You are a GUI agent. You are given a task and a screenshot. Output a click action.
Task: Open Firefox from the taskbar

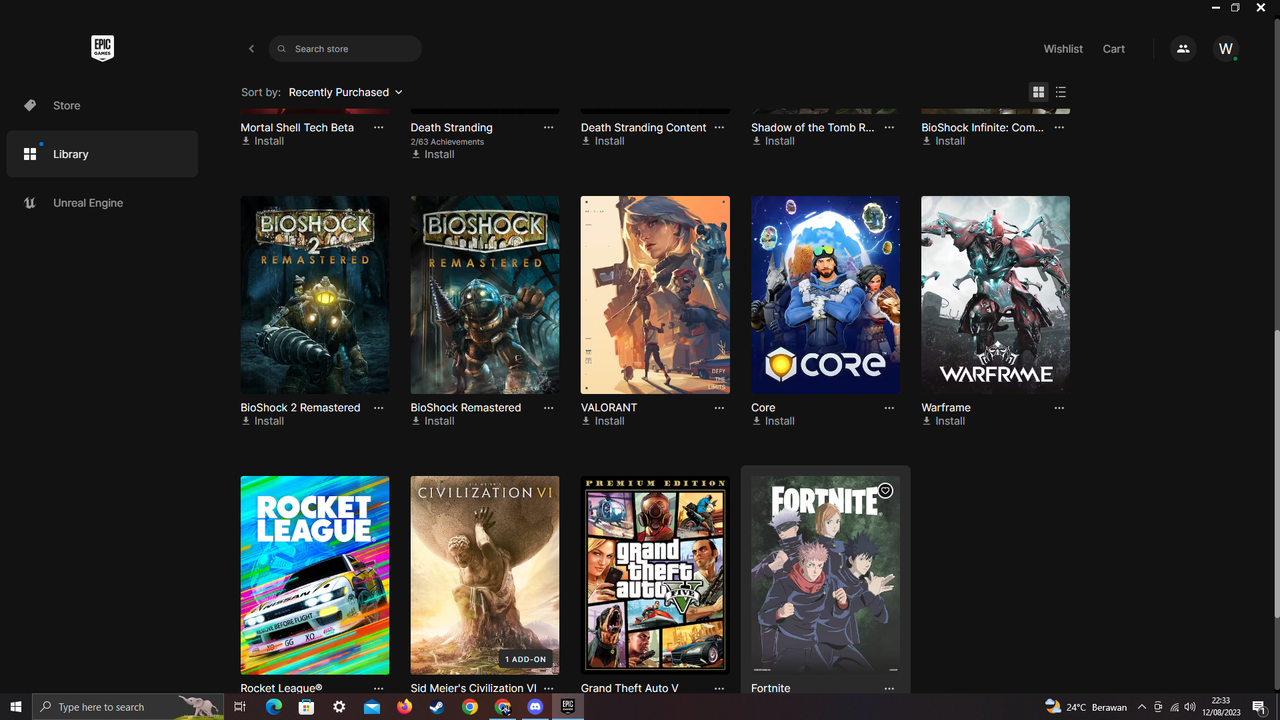pyautogui.click(x=404, y=707)
